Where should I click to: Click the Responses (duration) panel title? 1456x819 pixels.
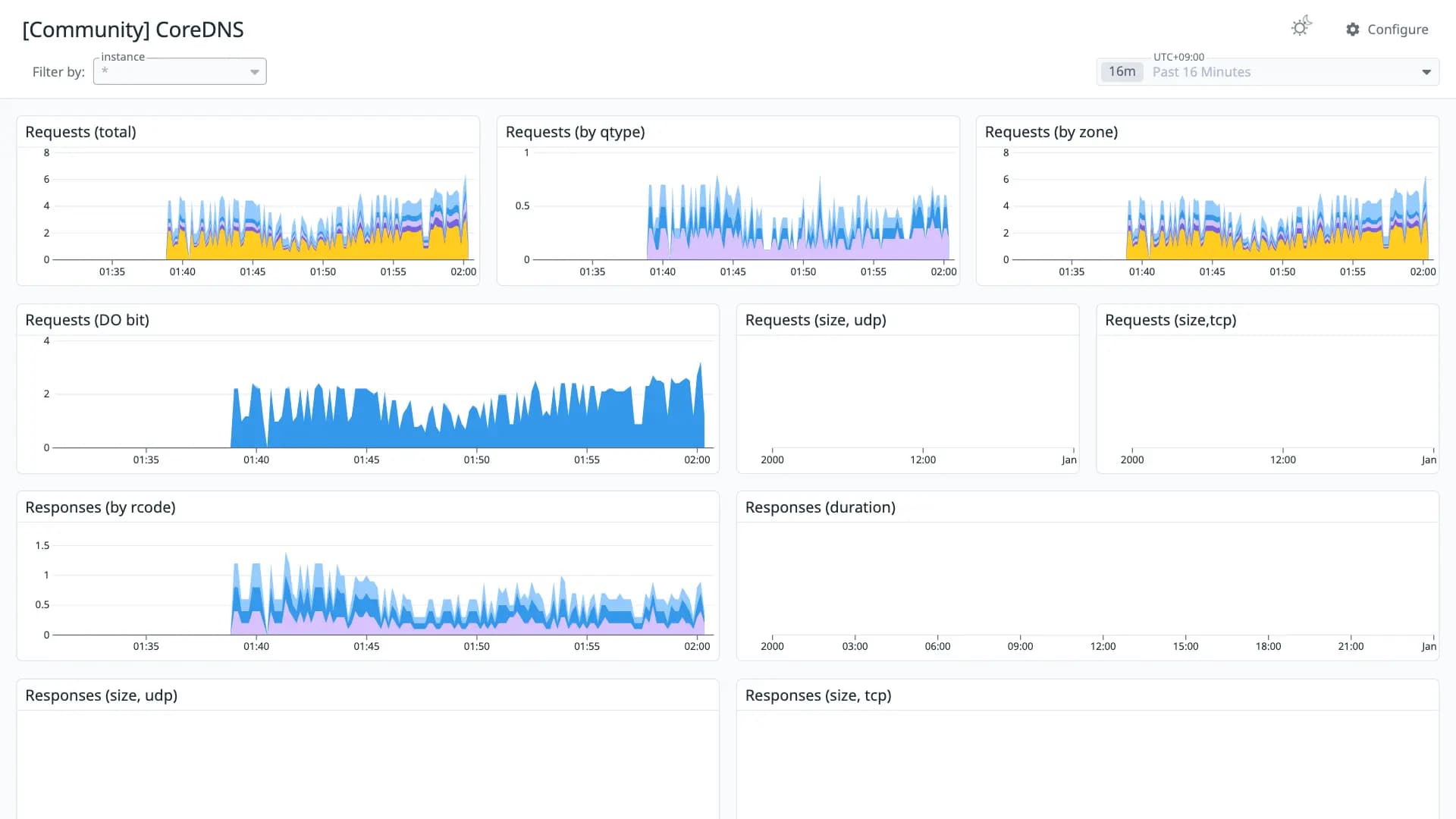820,507
